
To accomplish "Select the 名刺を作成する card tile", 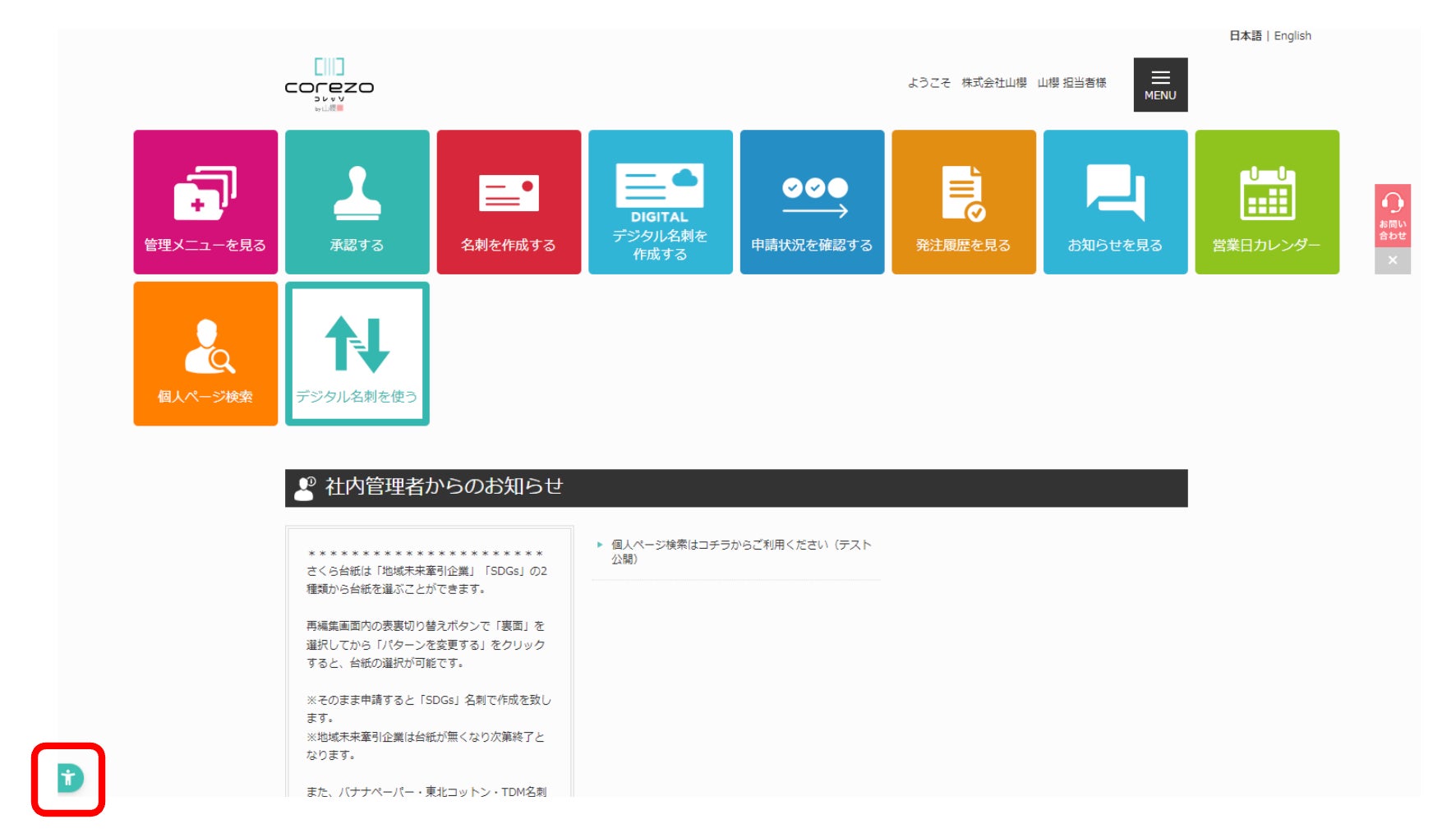I will [x=509, y=202].
